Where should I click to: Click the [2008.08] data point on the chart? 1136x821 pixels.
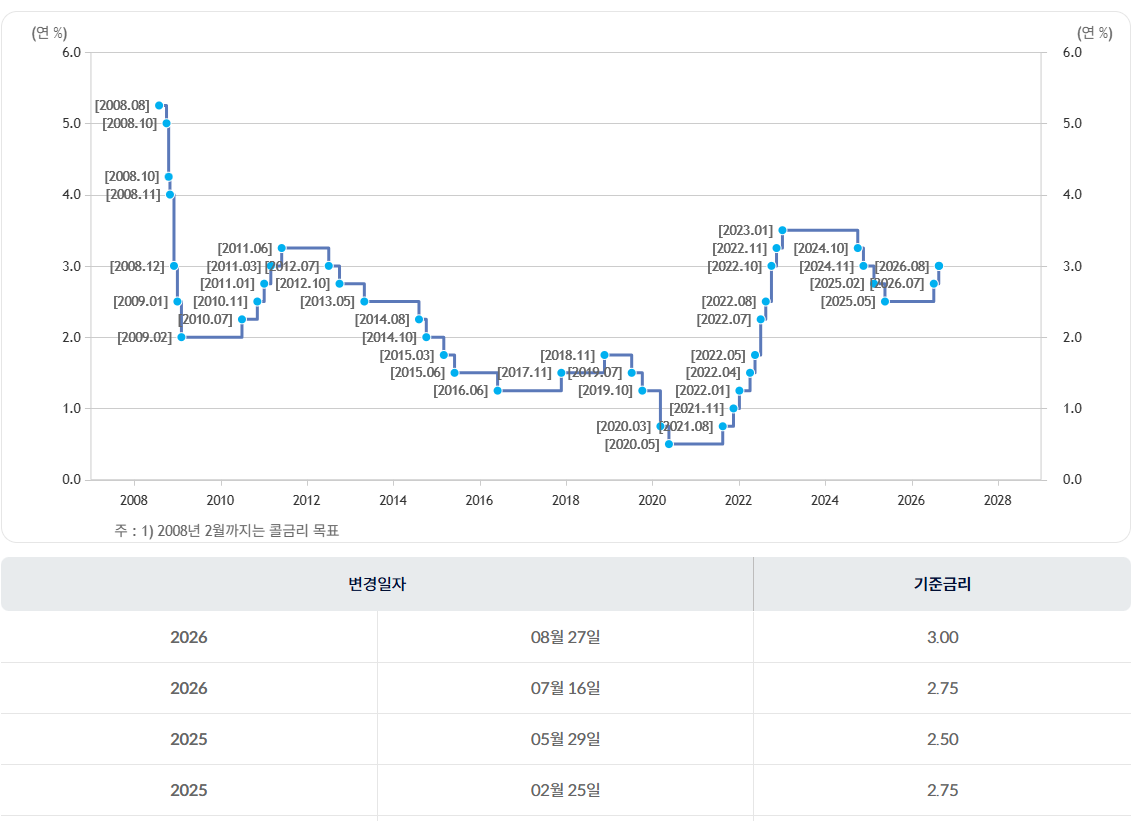[159, 106]
